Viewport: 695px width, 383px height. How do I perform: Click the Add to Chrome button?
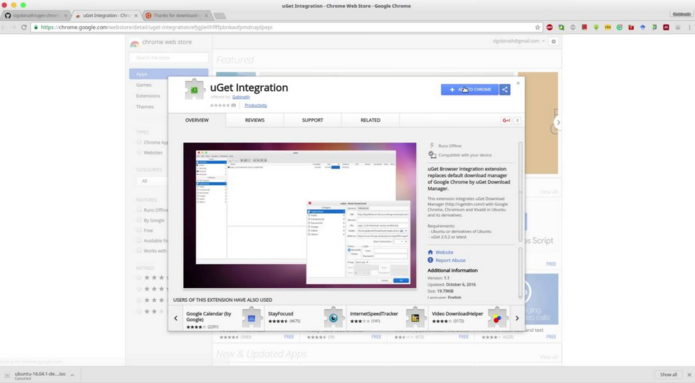tap(469, 90)
